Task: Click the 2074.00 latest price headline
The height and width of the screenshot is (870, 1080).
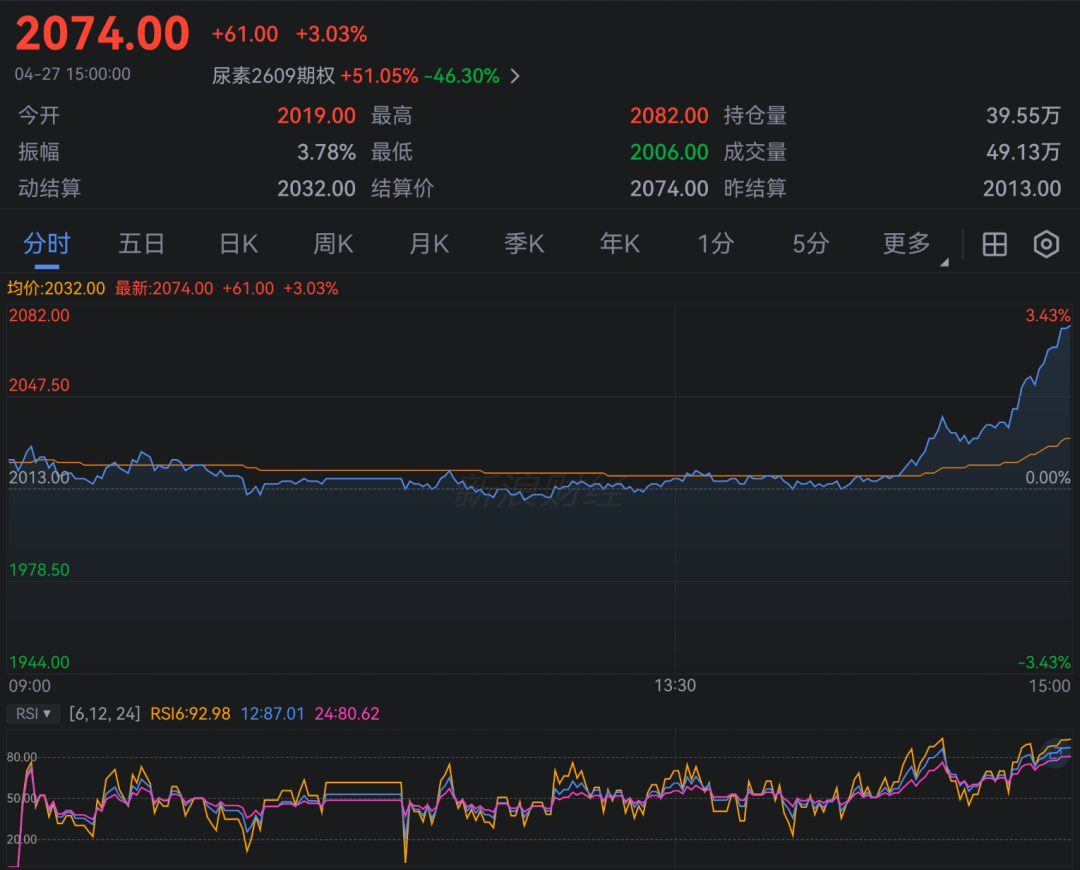Action: (102, 33)
